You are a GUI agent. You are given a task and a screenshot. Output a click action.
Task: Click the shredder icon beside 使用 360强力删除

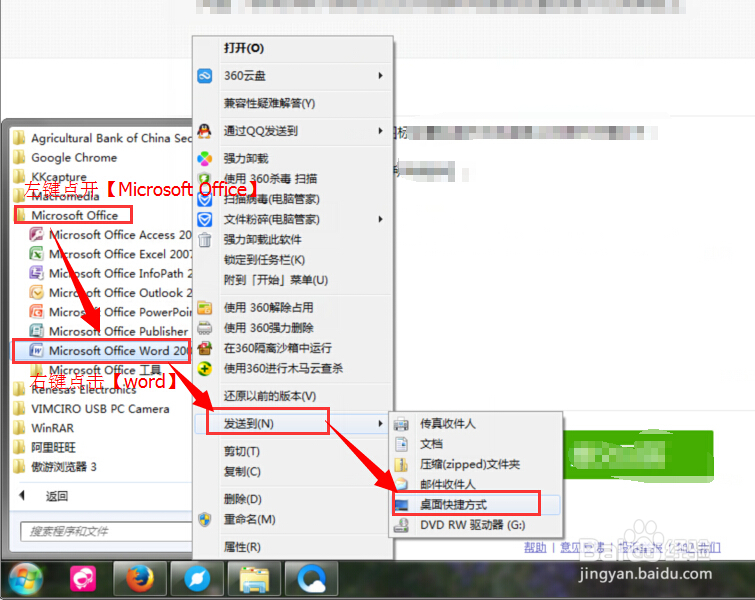205,328
